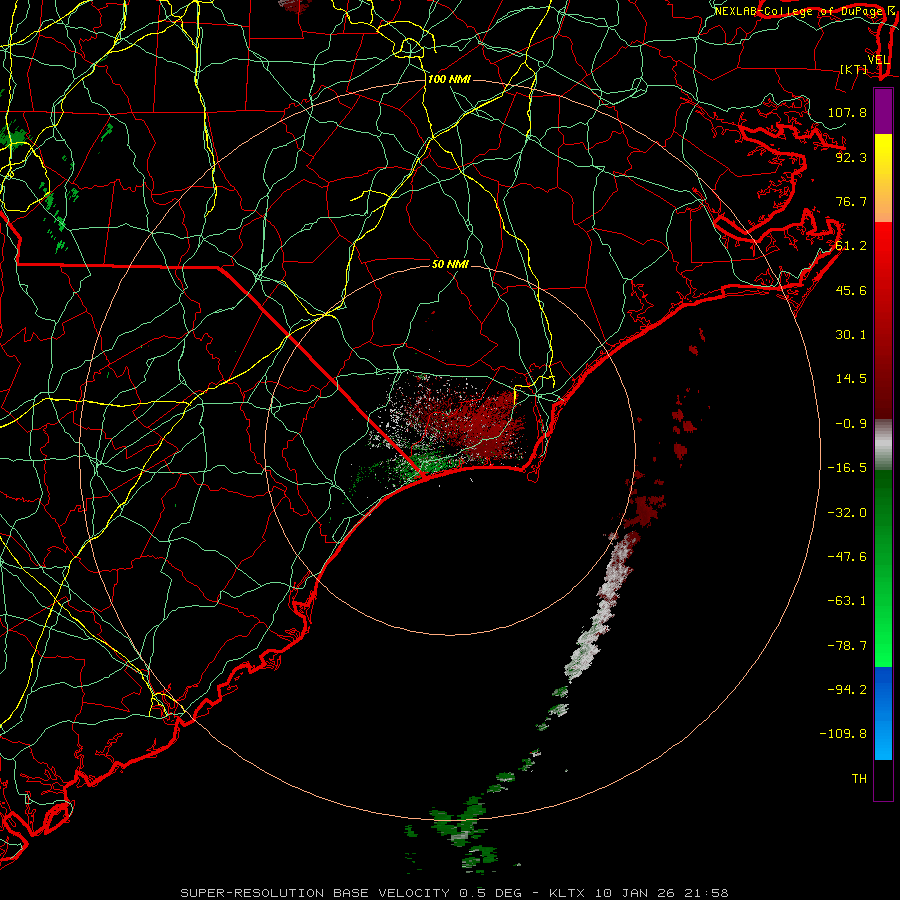Click the yellow-orange segment of velocity color bar
900x900 pixels.
tap(883, 178)
